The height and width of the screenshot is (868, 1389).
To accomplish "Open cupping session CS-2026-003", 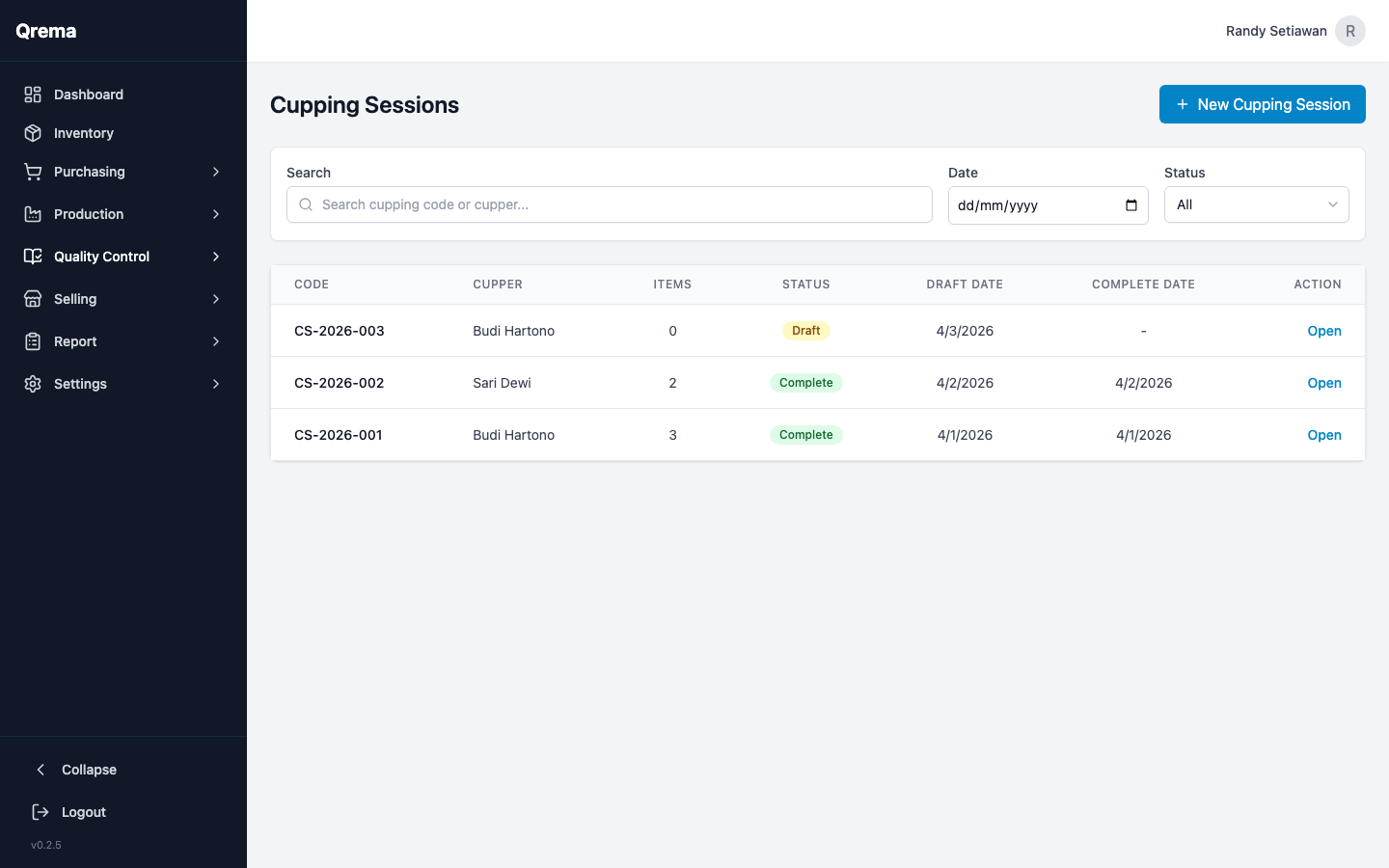I will pyautogui.click(x=1323, y=331).
